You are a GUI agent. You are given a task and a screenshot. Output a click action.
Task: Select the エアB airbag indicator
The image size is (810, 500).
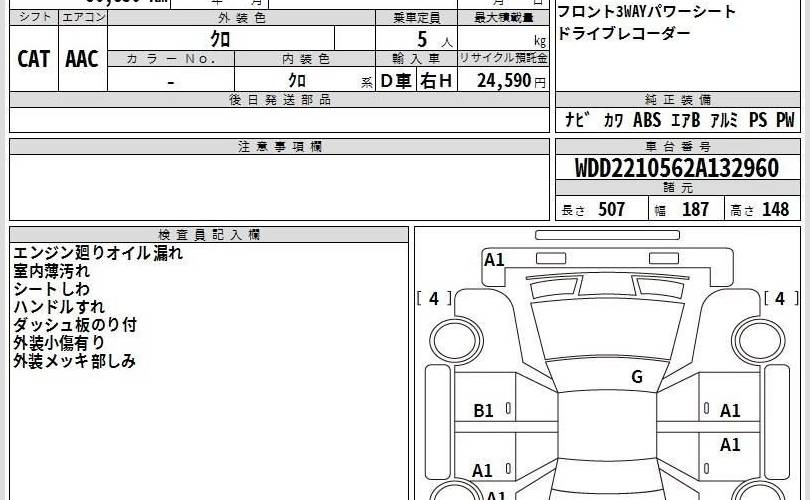pyautogui.click(x=685, y=120)
